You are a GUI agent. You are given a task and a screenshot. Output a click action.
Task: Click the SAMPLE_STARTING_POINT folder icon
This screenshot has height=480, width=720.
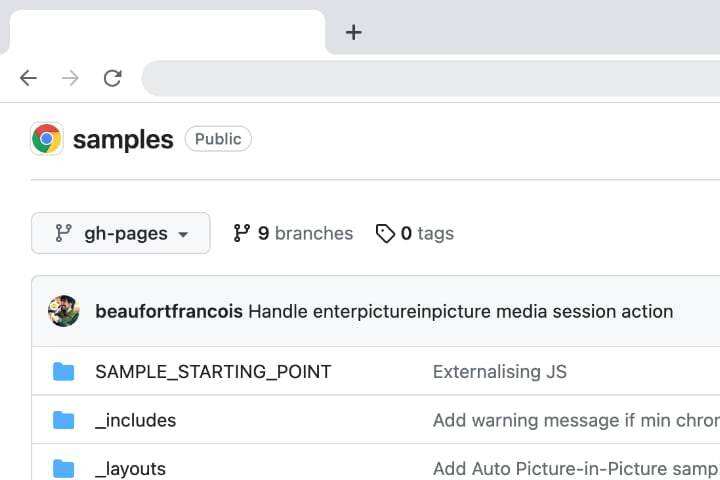click(x=64, y=372)
